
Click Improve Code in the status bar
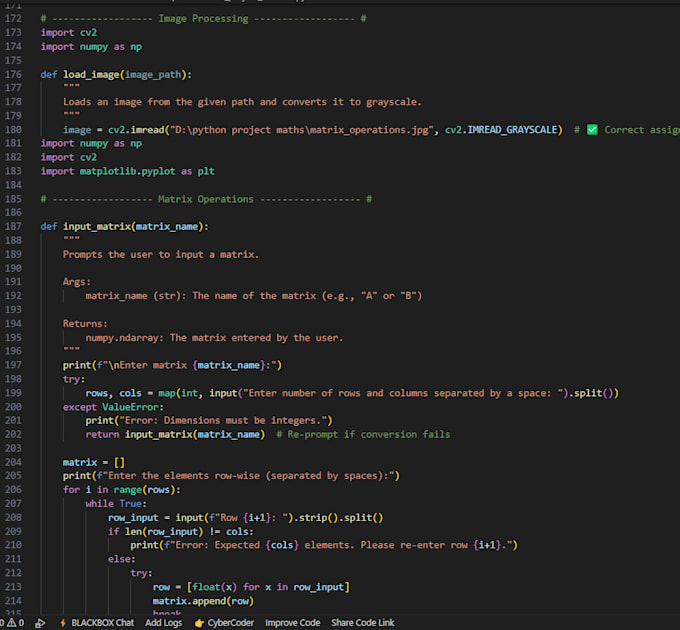point(293,623)
